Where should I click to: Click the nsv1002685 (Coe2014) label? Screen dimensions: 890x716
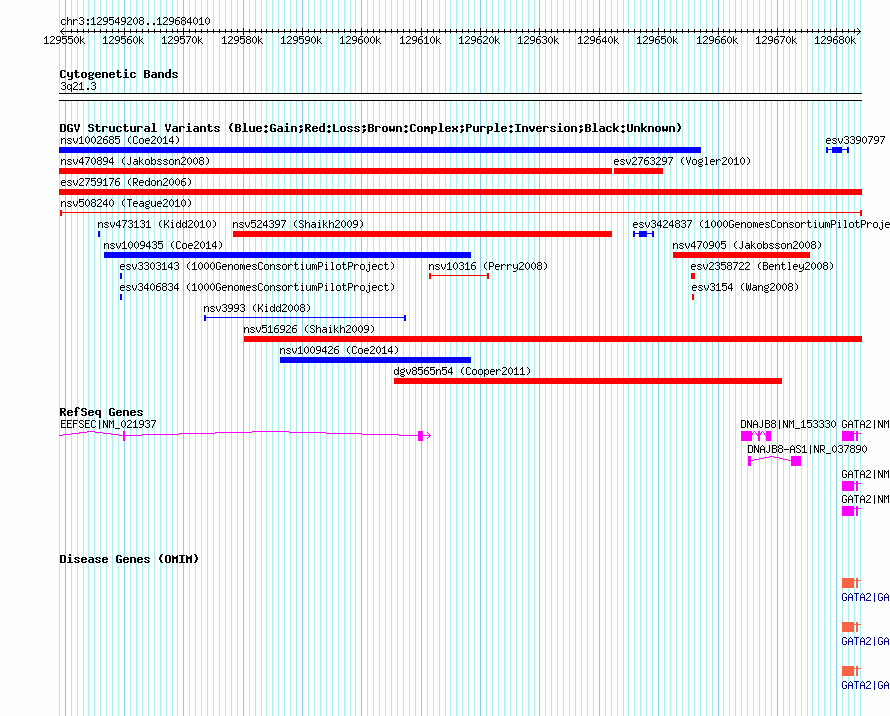pos(120,140)
